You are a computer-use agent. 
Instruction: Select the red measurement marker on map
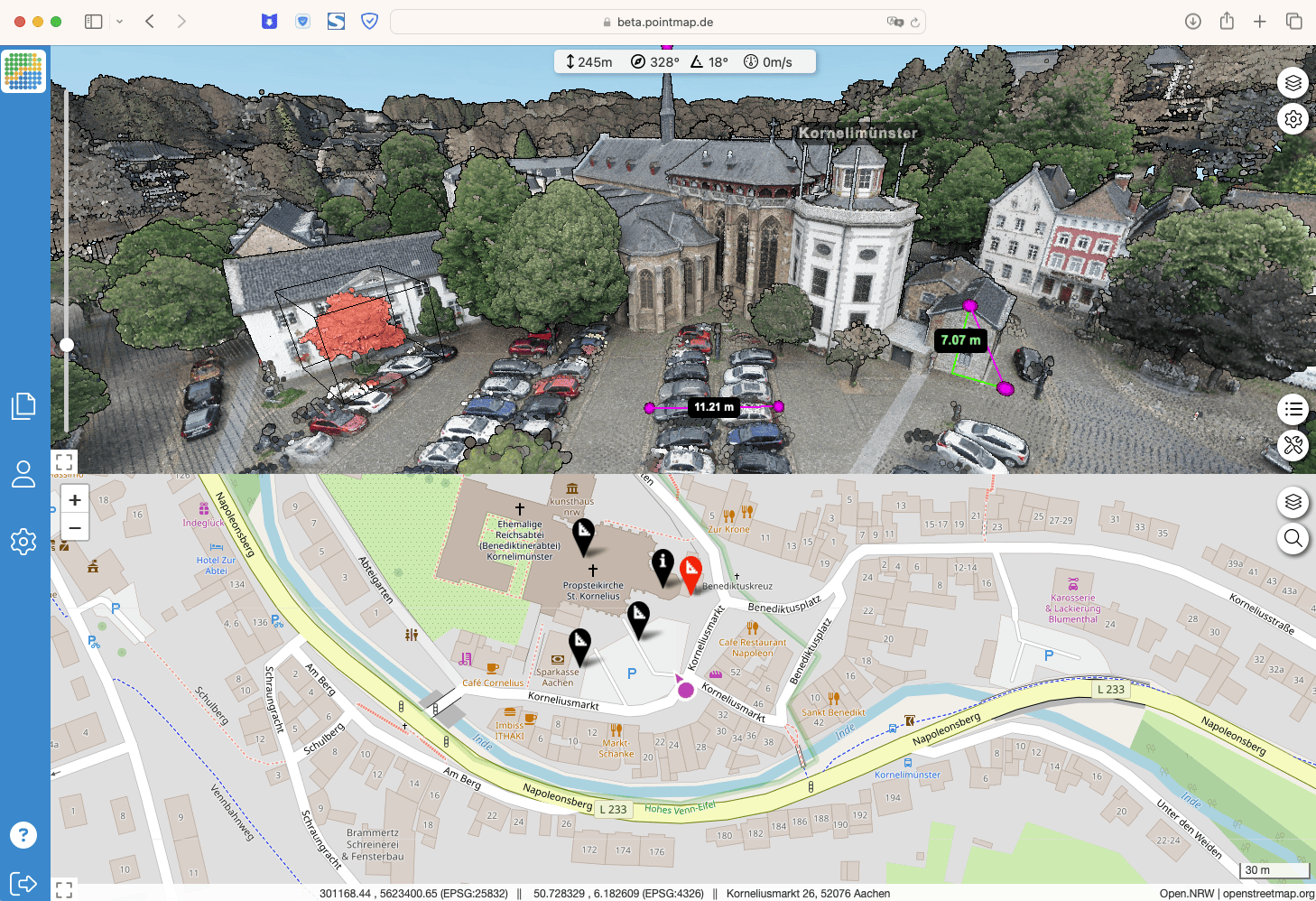pos(690,571)
